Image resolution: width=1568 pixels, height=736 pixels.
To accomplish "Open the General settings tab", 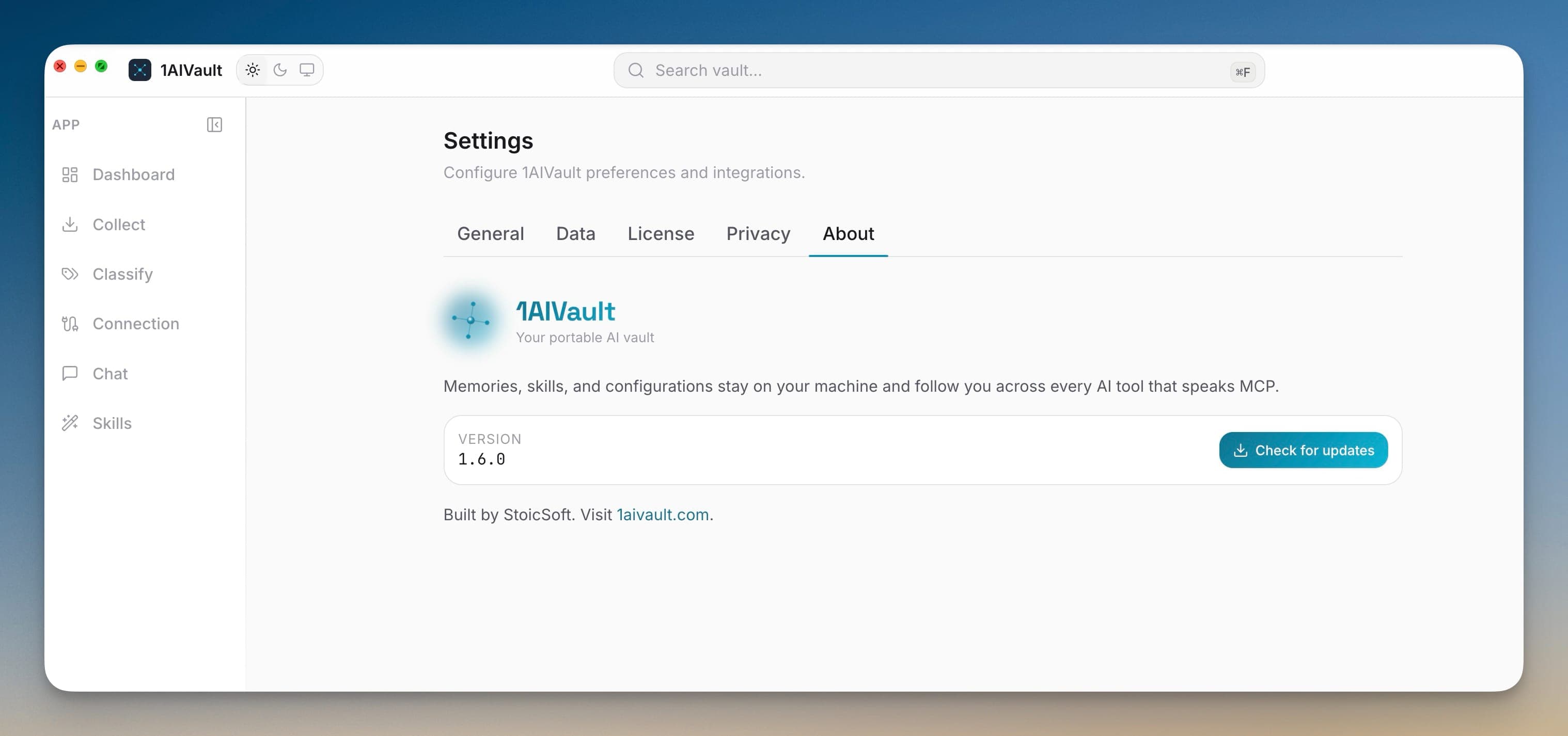I will click(490, 234).
